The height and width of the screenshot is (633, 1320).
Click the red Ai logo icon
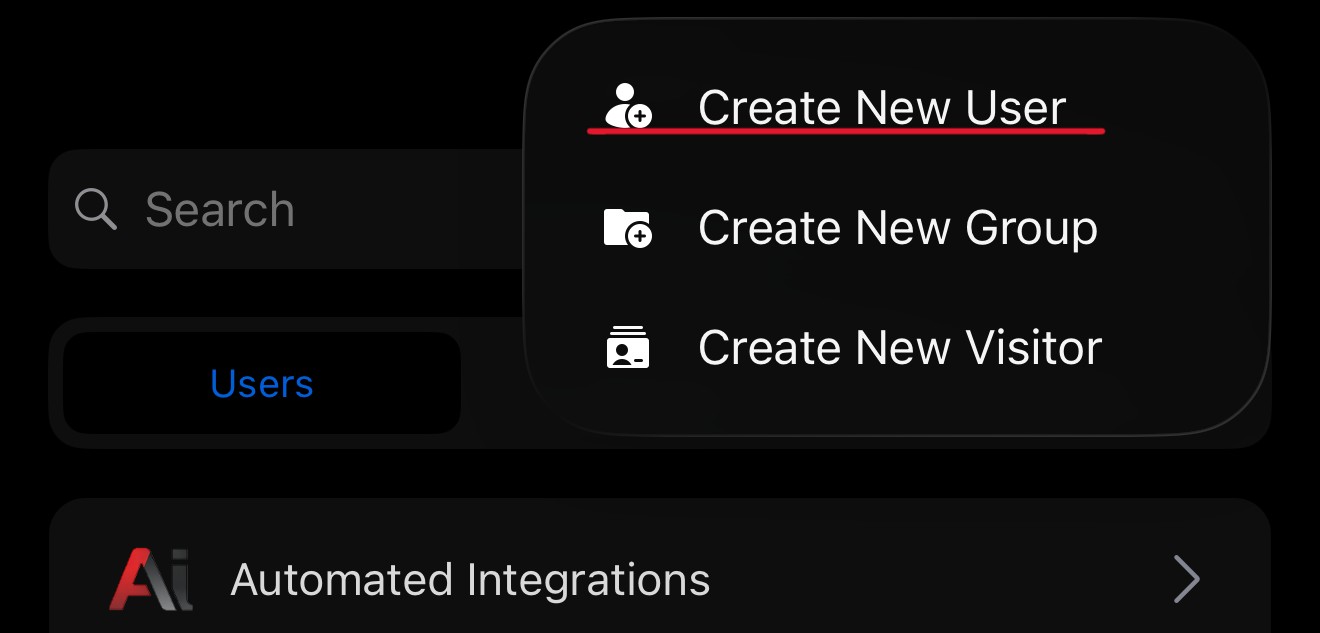(x=150, y=579)
